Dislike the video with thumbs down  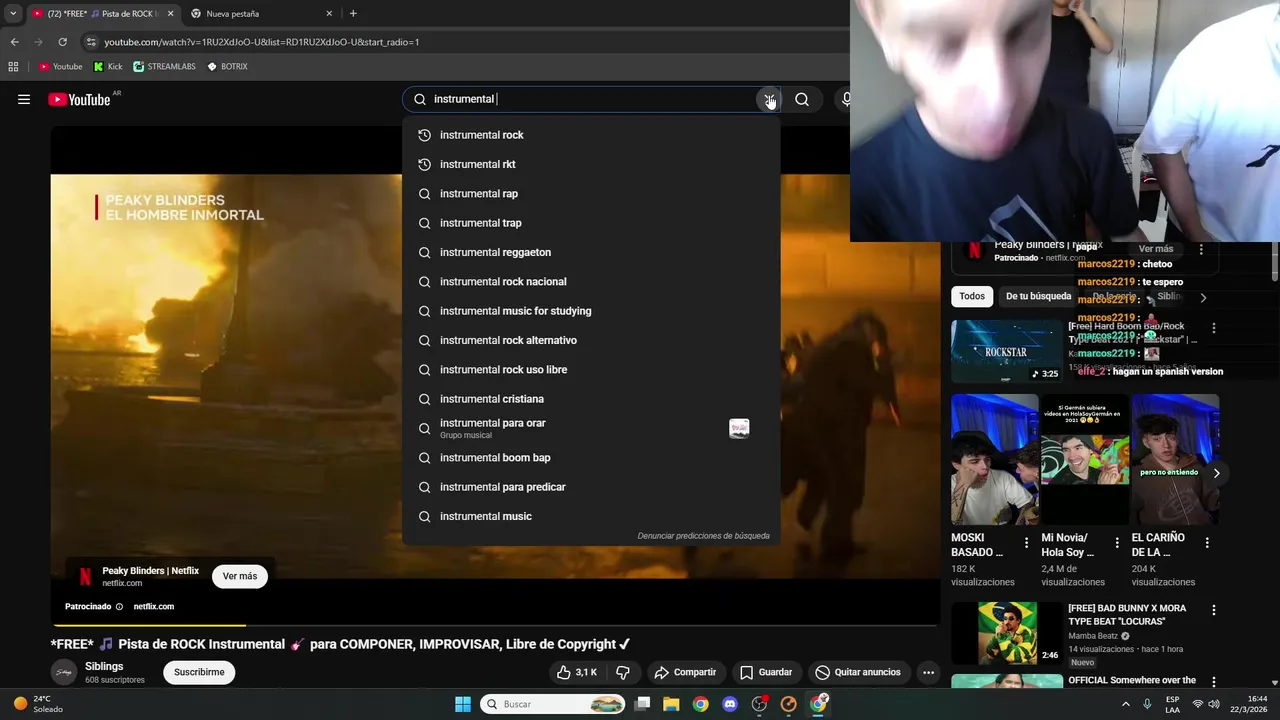622,672
